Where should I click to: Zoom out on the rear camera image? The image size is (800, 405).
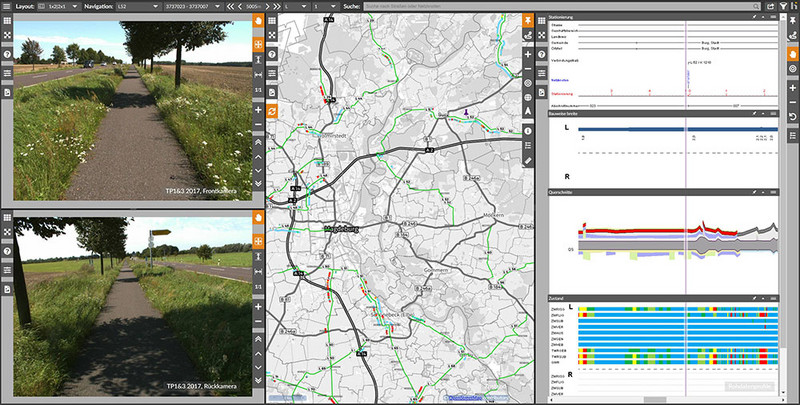(258, 321)
